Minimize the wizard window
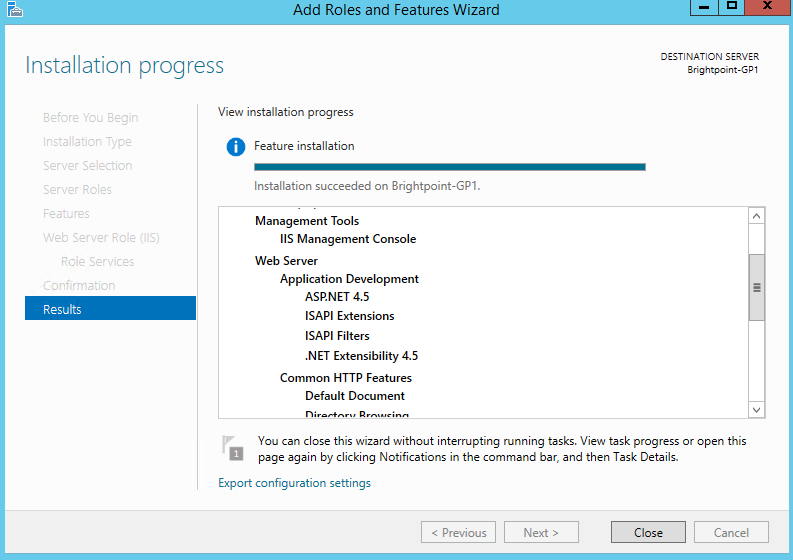This screenshot has width=793, height=560. coord(703,7)
